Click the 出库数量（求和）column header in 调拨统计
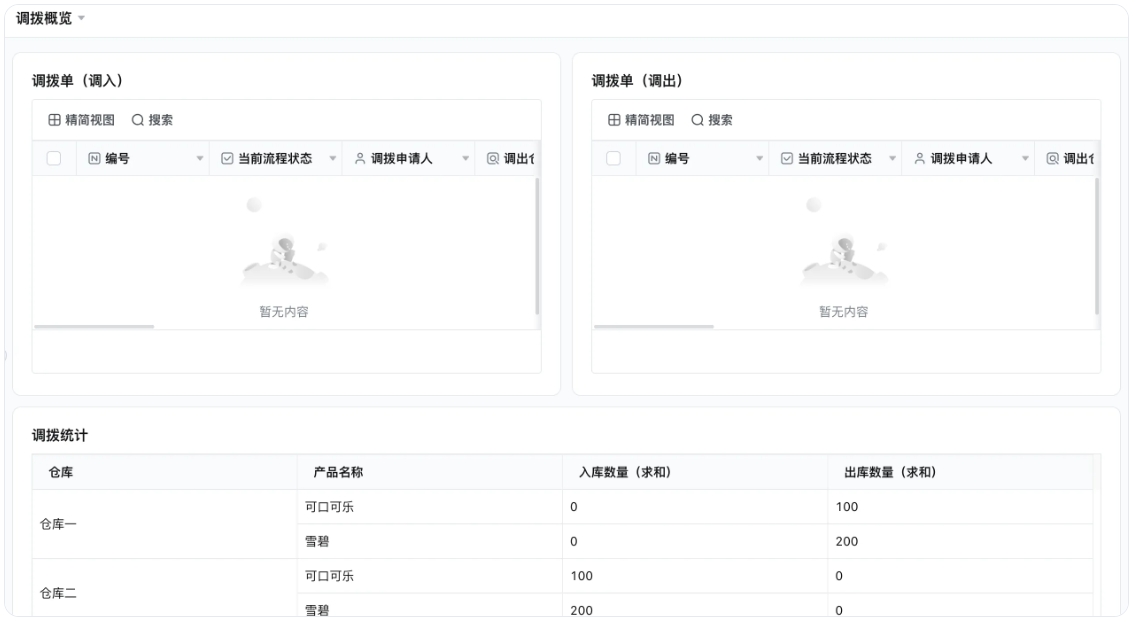This screenshot has height=622, width=1136. [891, 472]
